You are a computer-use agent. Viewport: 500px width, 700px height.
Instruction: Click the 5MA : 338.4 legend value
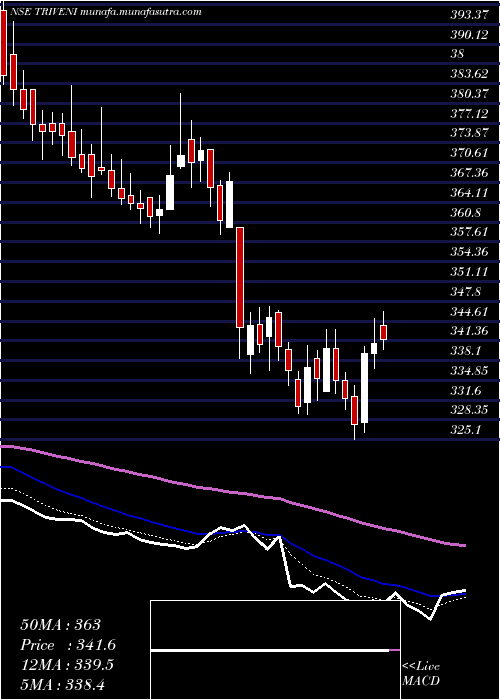click(x=63, y=684)
